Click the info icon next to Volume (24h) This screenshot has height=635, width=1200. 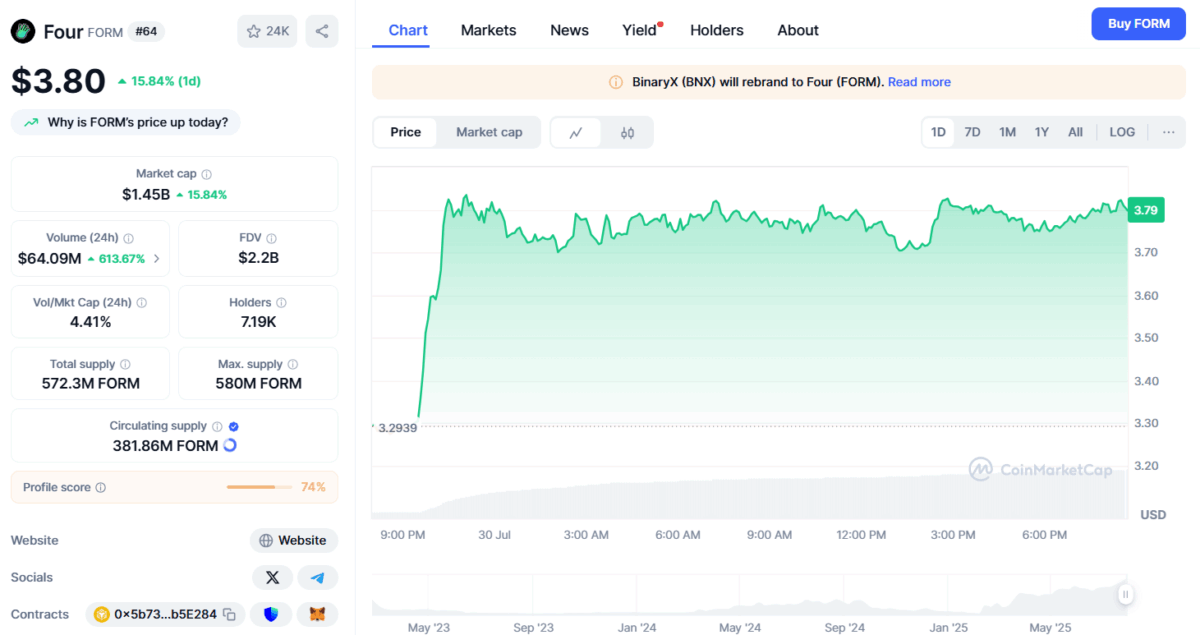(129, 238)
